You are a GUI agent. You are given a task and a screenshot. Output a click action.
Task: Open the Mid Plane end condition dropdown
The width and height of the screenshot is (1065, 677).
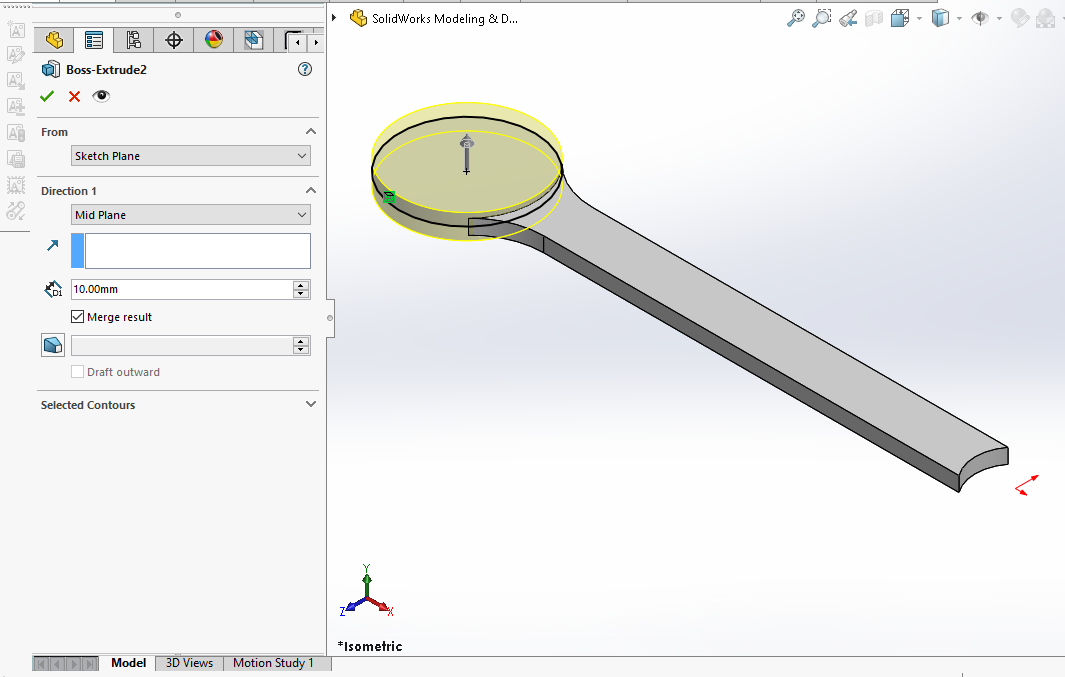191,215
